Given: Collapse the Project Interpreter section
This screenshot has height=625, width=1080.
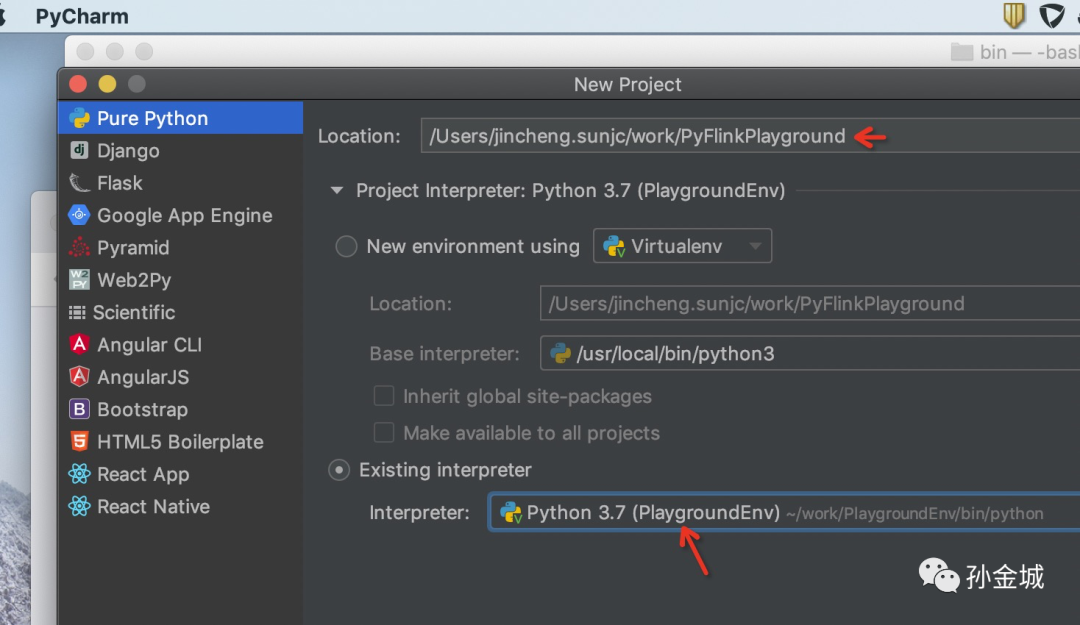Looking at the screenshot, I should (x=337, y=190).
